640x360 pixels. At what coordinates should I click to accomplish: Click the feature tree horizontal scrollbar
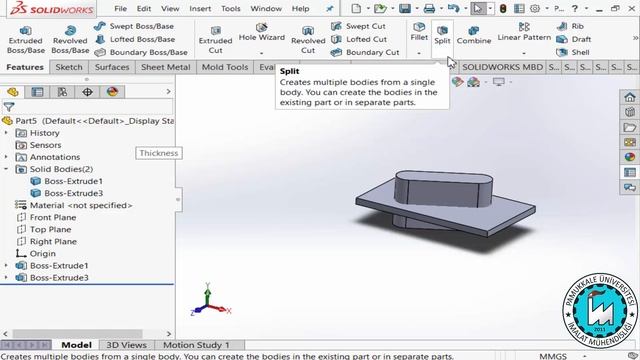pos(78,333)
